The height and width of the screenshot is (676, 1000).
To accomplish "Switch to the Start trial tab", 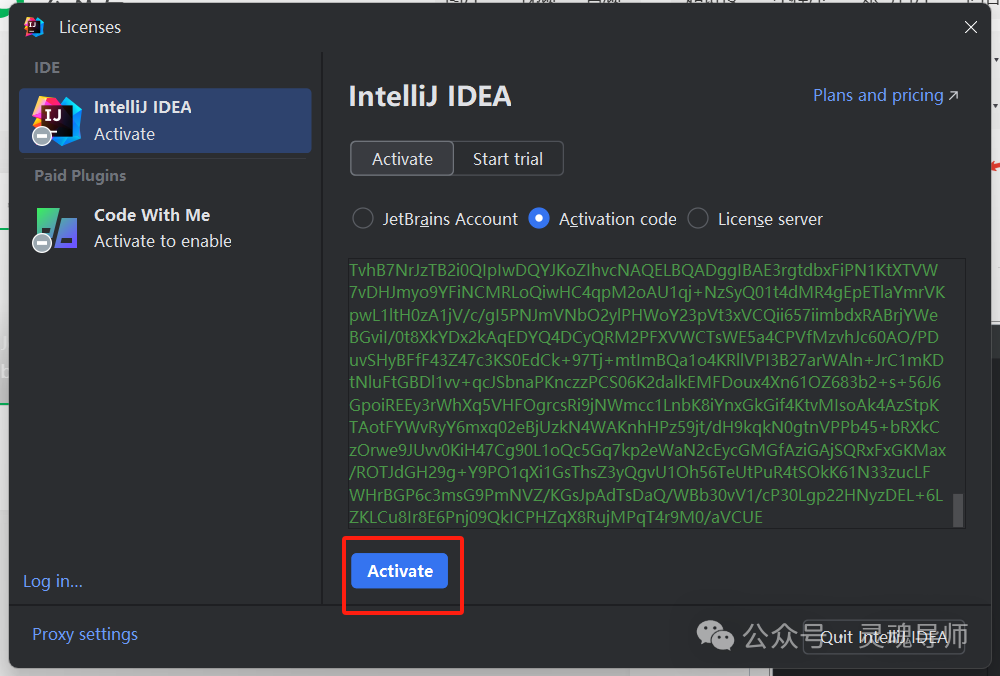I will click(508, 159).
